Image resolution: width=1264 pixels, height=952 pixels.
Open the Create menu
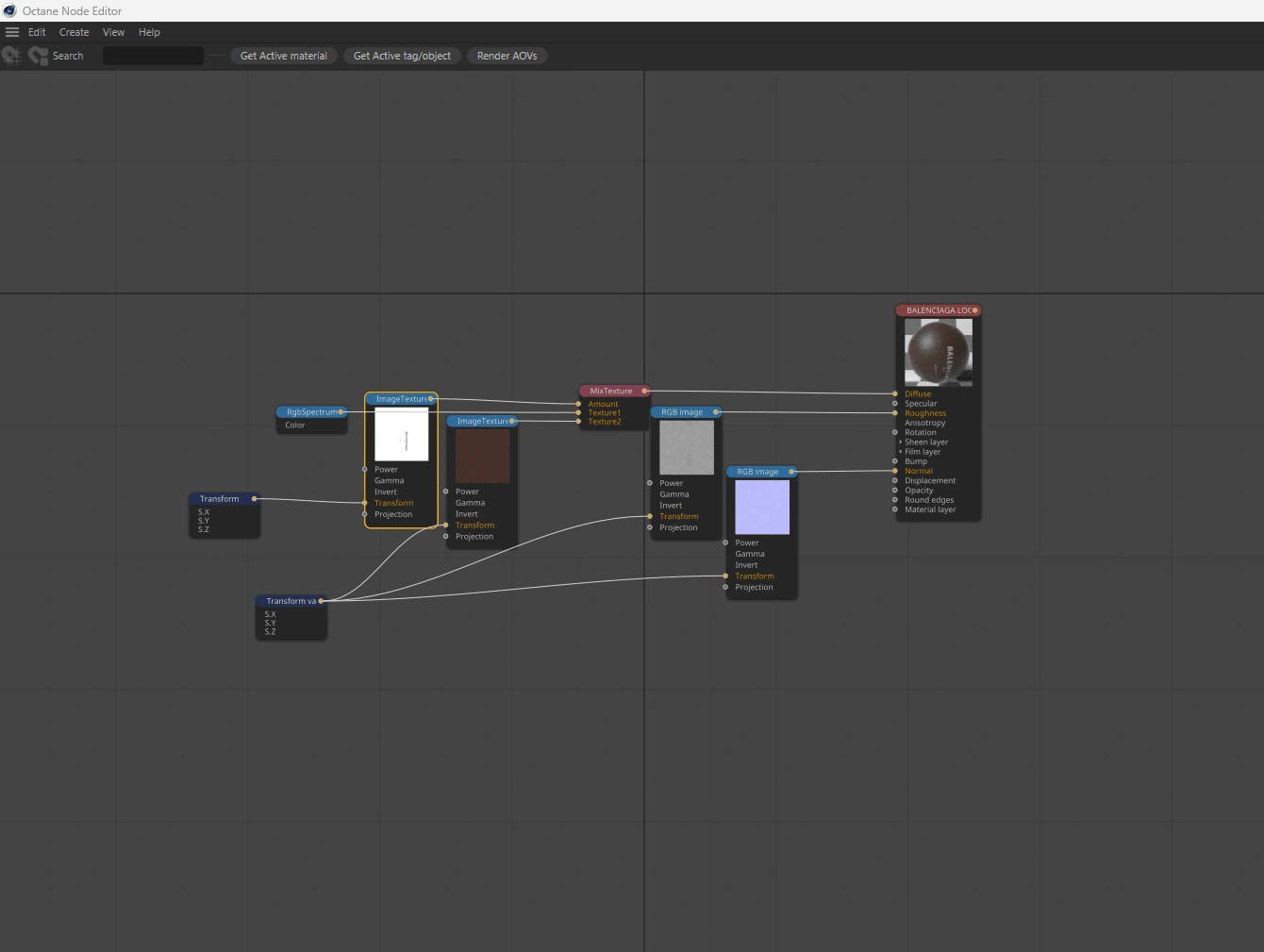pos(75,32)
